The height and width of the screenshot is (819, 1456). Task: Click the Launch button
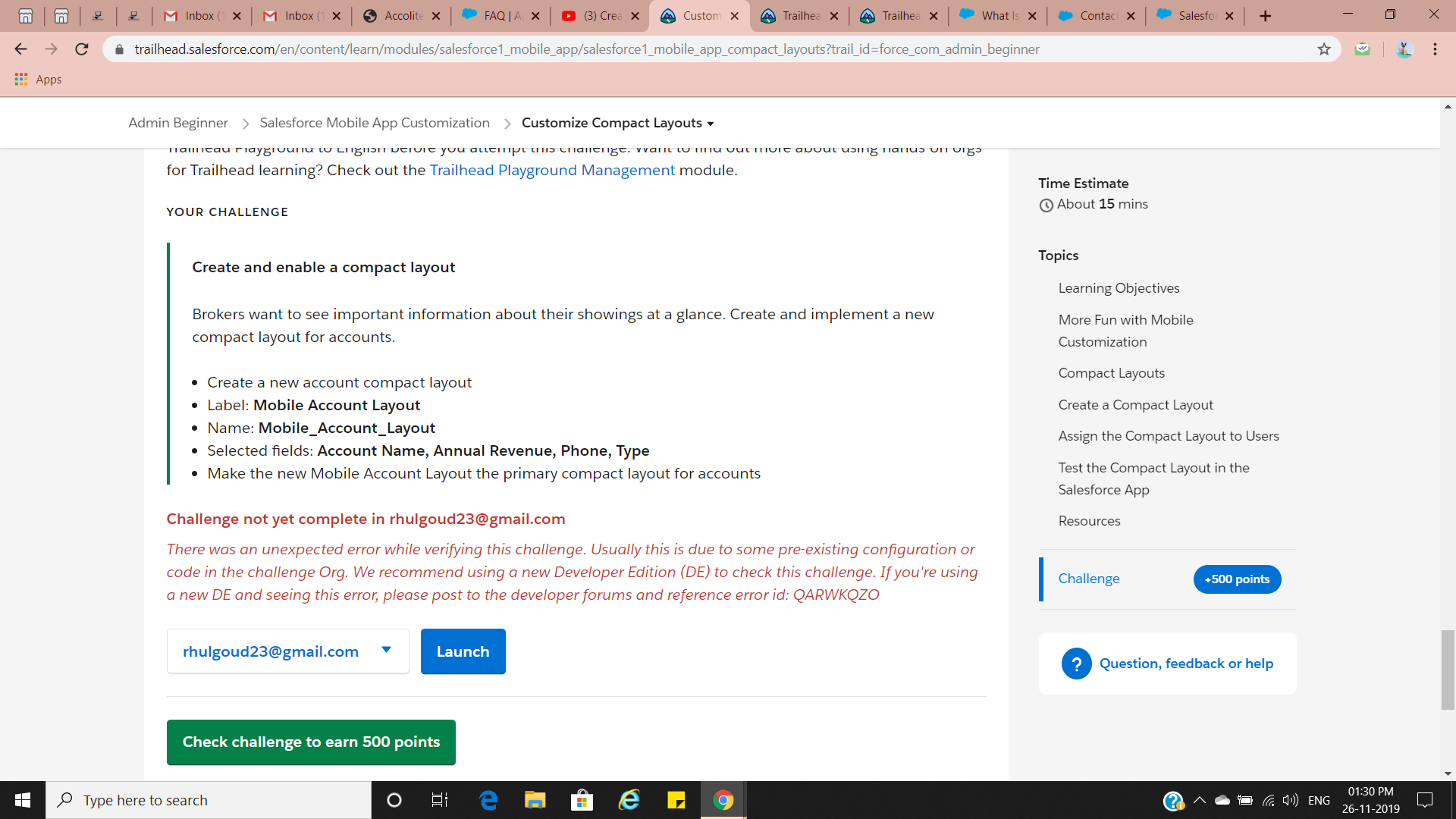[x=463, y=651]
